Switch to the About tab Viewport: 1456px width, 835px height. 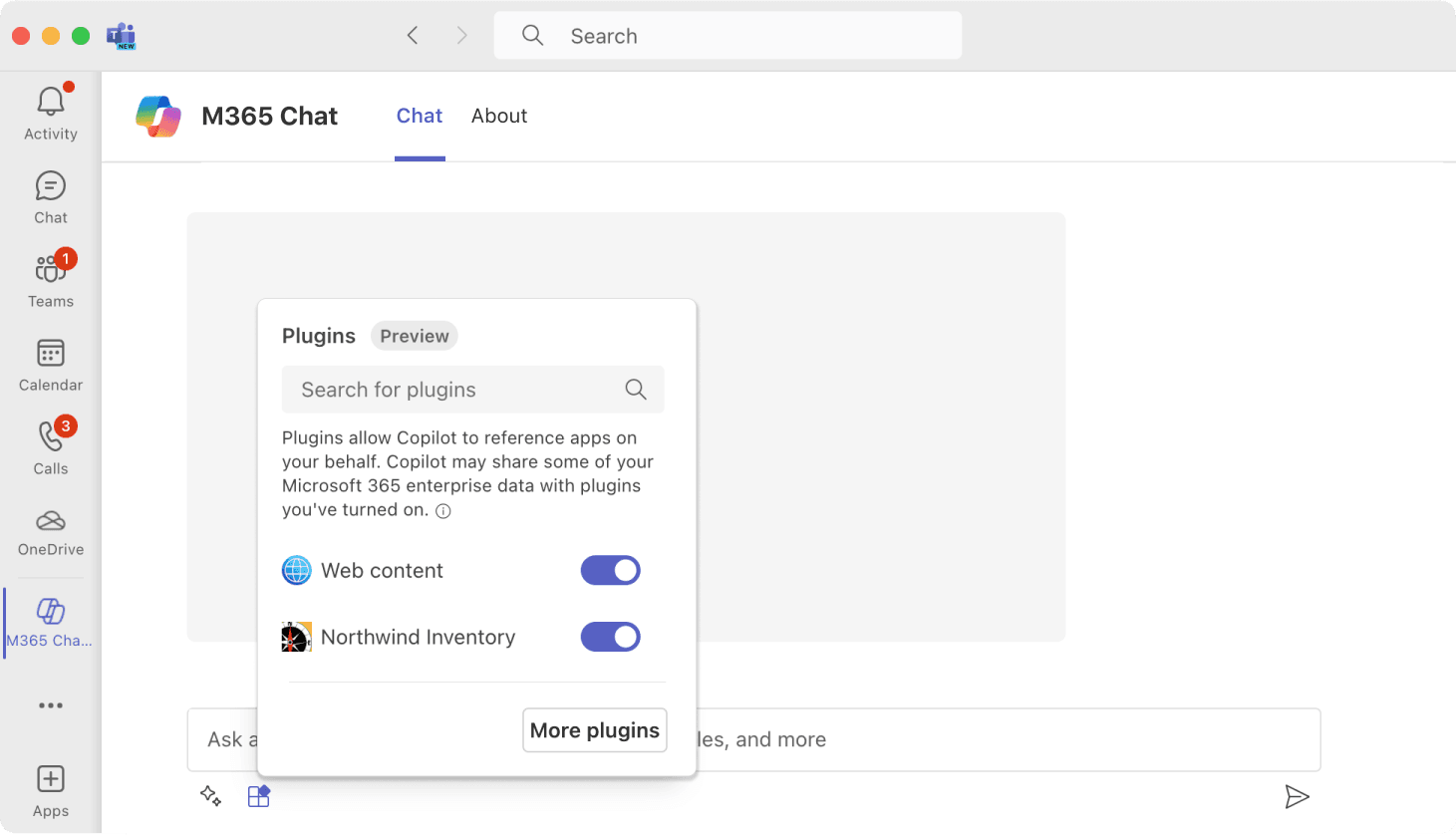[498, 117]
